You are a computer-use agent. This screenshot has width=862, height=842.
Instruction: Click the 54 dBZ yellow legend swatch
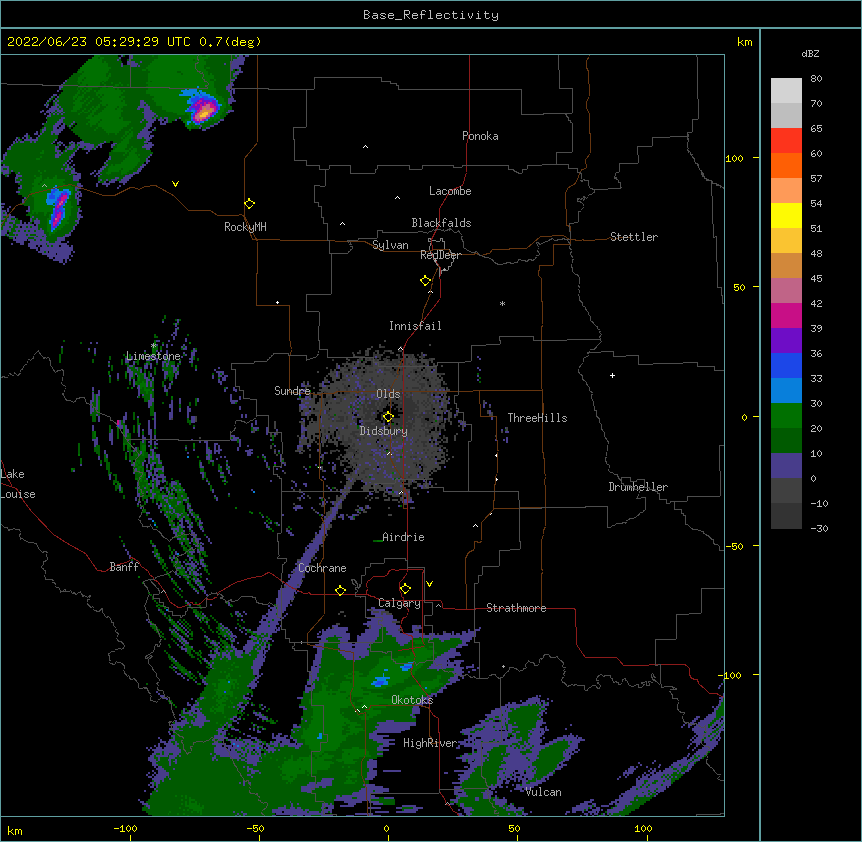786,215
